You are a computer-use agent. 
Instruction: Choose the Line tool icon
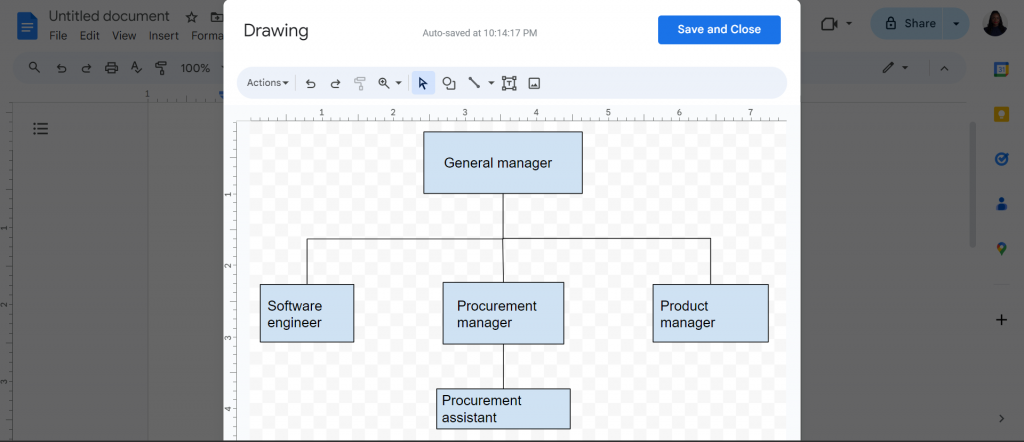point(474,83)
